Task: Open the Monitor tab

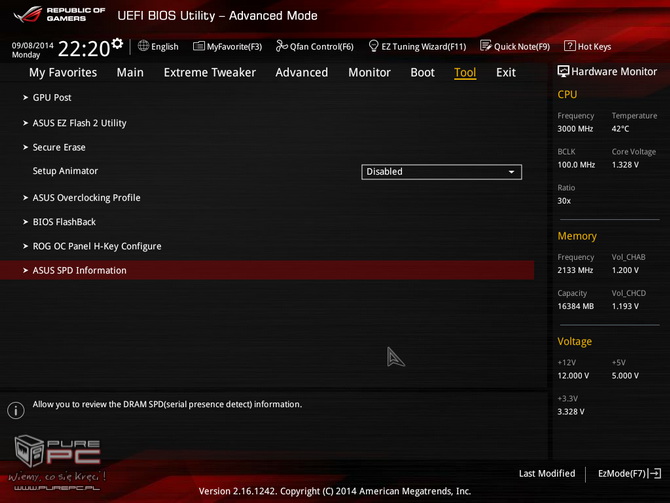Action: tap(369, 73)
